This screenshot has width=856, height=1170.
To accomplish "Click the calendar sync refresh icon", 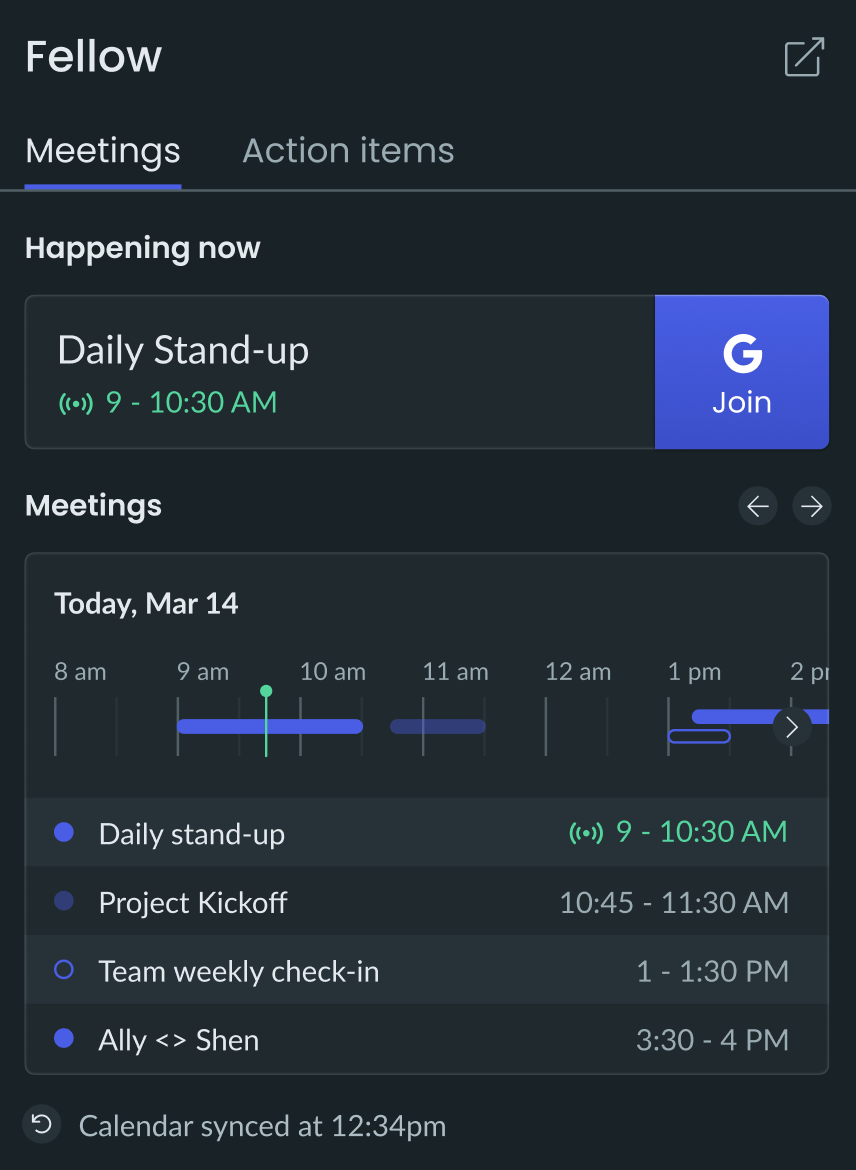I will point(42,1124).
